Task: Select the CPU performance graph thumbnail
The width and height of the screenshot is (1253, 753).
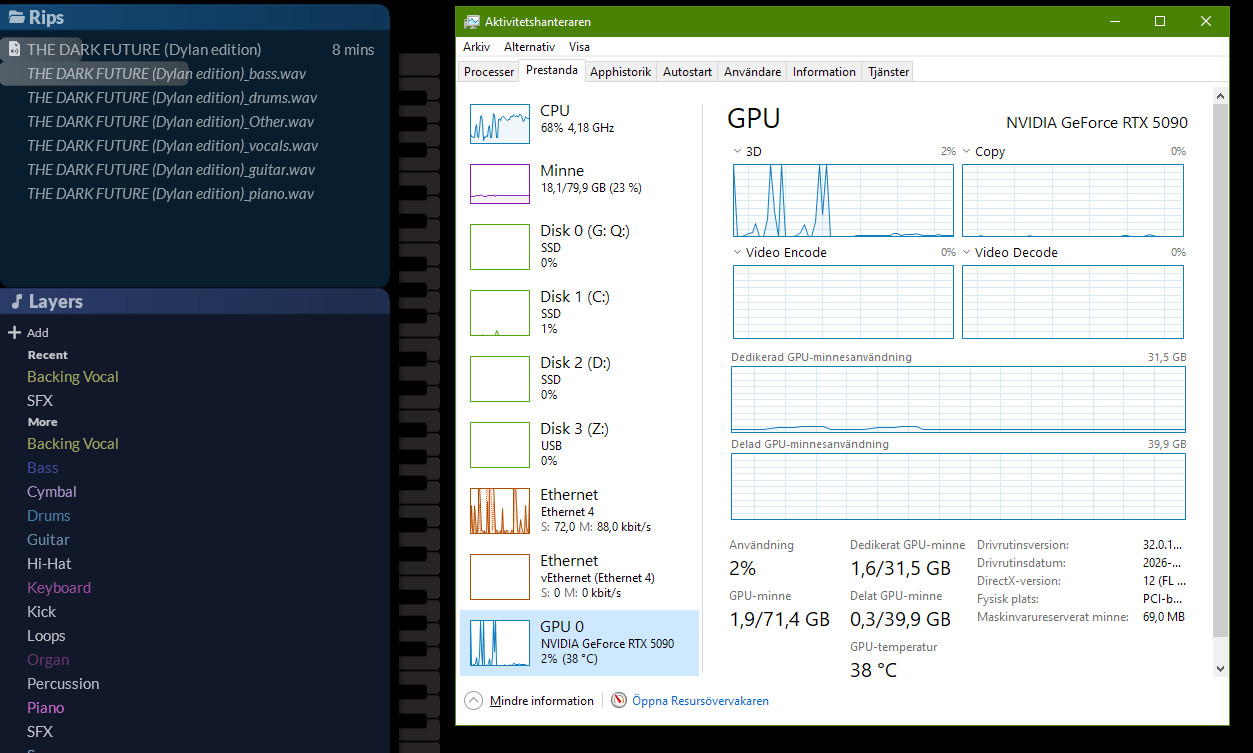Action: [499, 123]
